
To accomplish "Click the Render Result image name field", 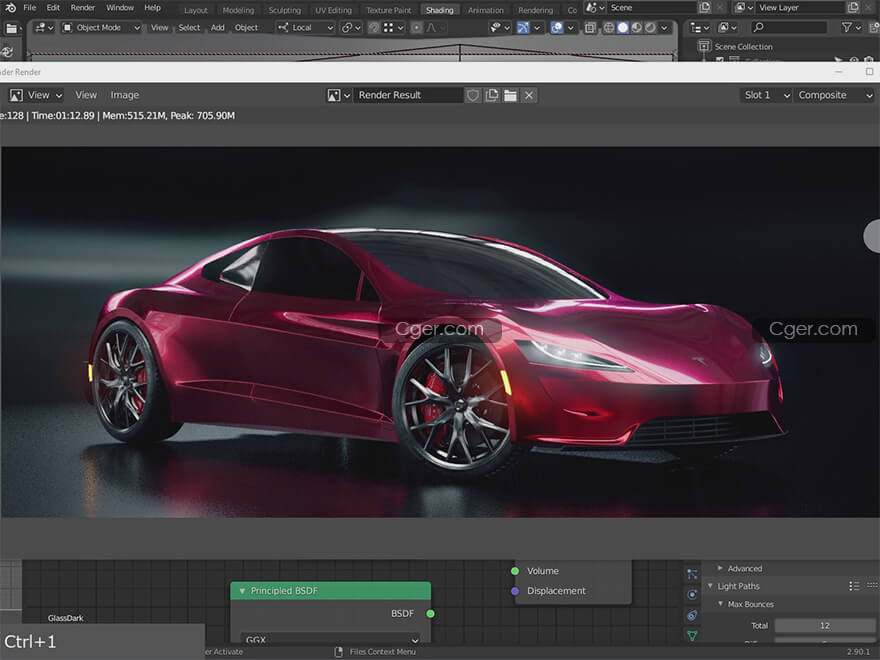I will [x=408, y=95].
